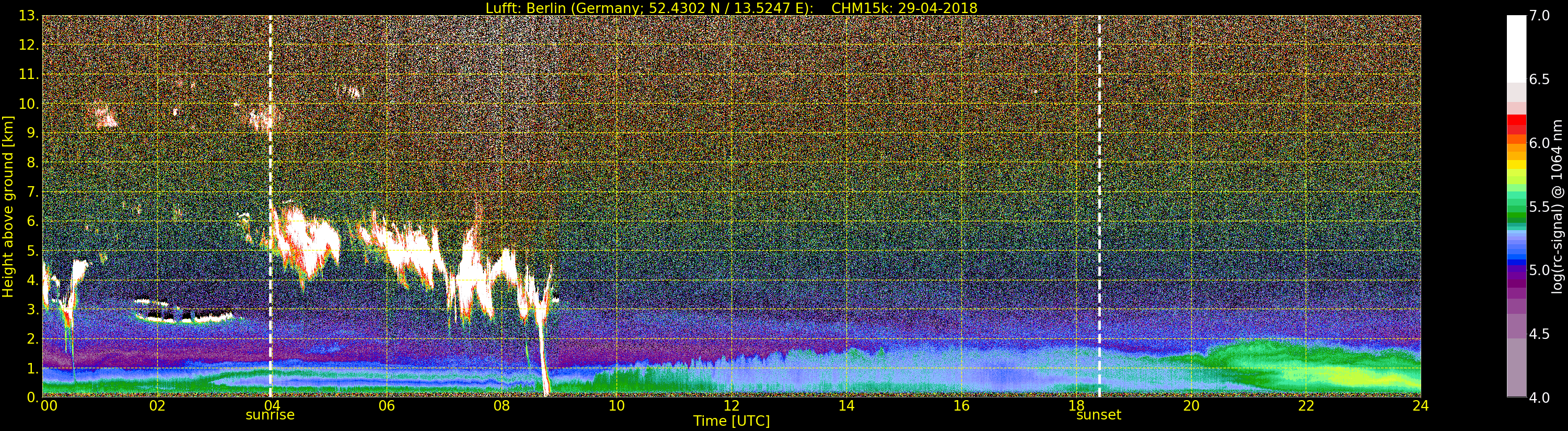Click the colorbar '4.0' tick label
This screenshot has height=431, width=1568.
click(1539, 398)
